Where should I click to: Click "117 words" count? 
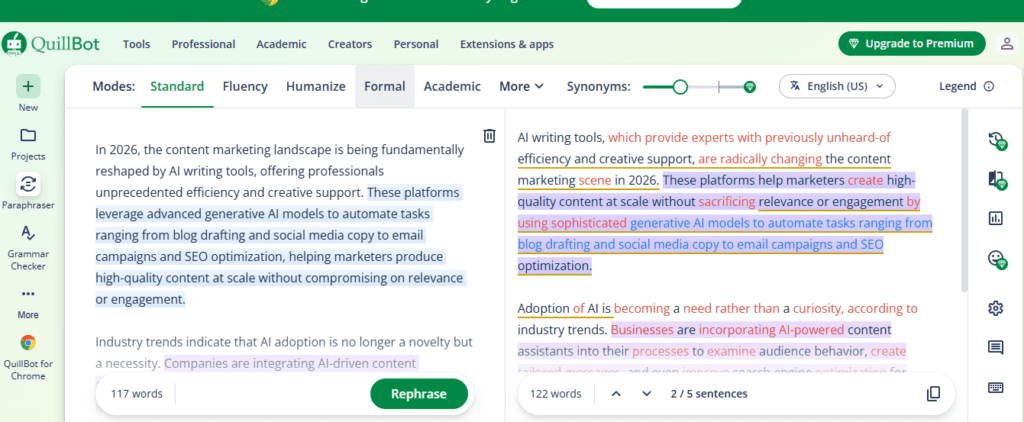pos(136,394)
